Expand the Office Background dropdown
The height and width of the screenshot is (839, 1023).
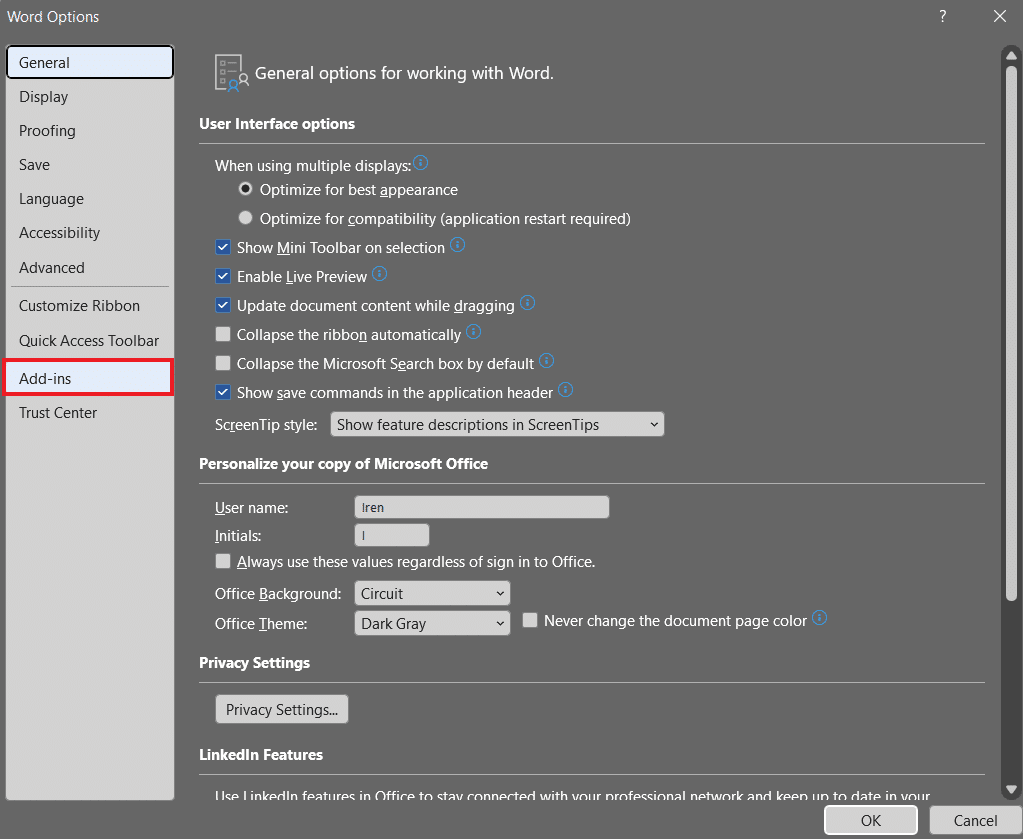coord(432,594)
